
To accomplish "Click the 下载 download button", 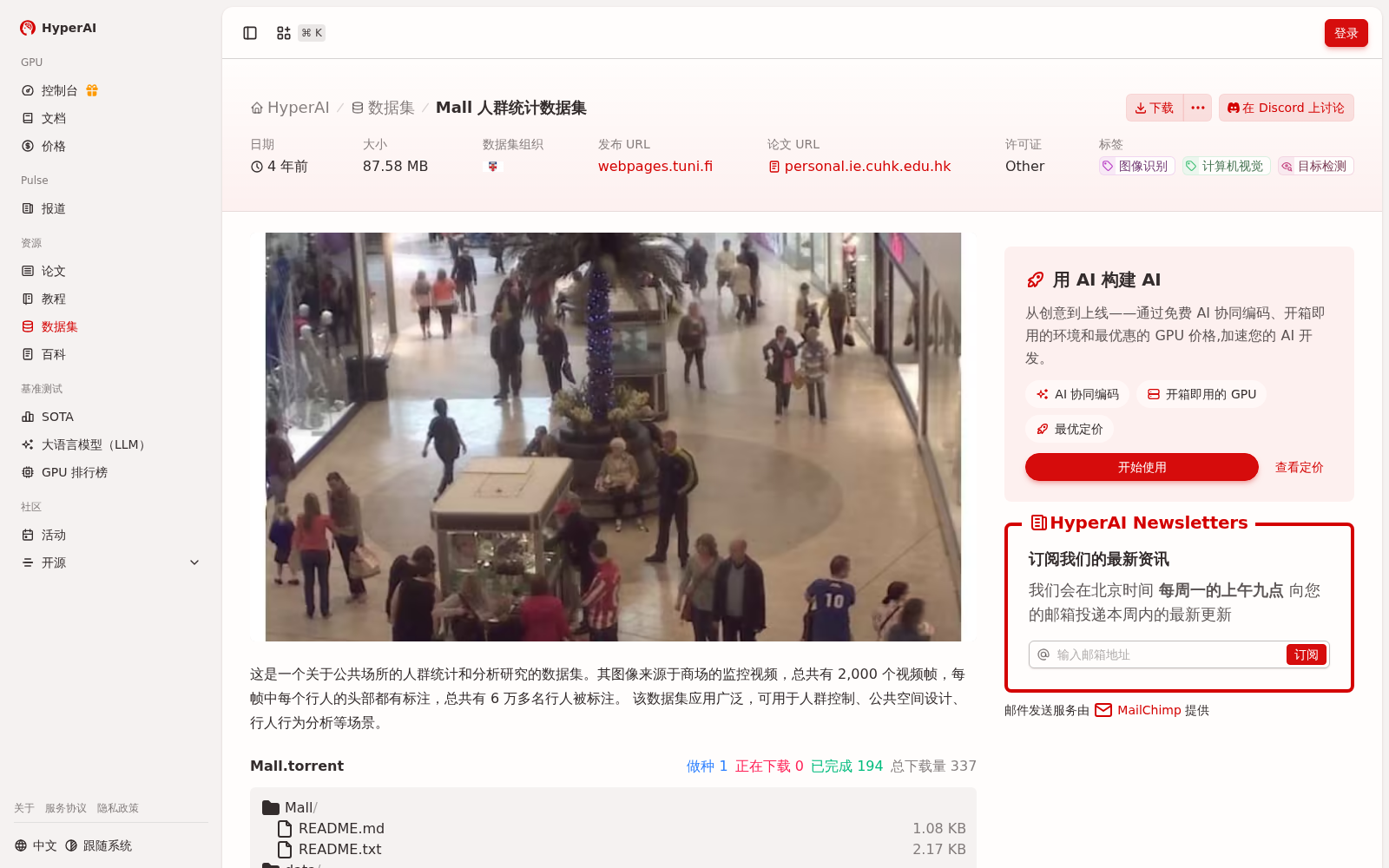I will (1155, 108).
